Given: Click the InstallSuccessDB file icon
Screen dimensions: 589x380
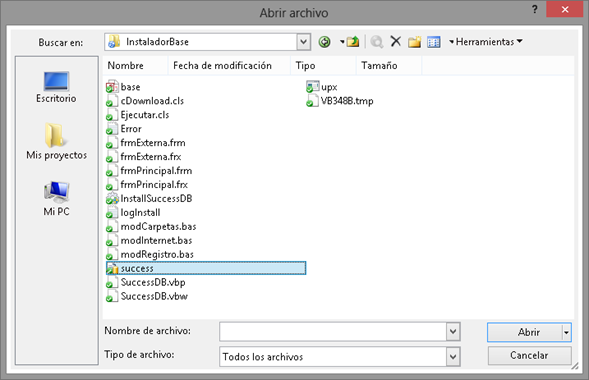Looking at the screenshot, I should coord(112,199).
